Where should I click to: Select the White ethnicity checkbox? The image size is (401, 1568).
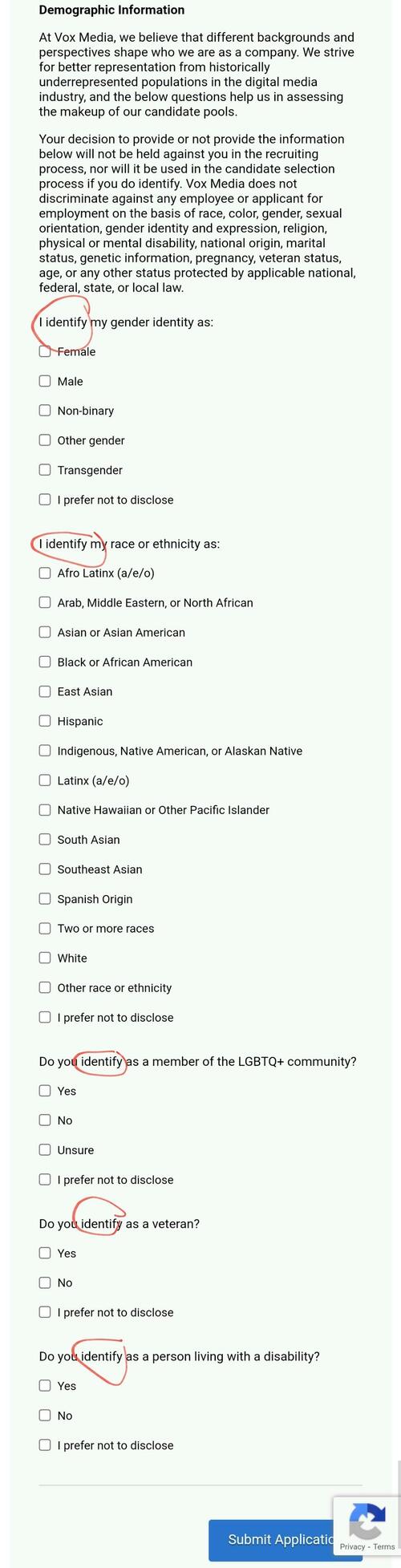pos(45,958)
